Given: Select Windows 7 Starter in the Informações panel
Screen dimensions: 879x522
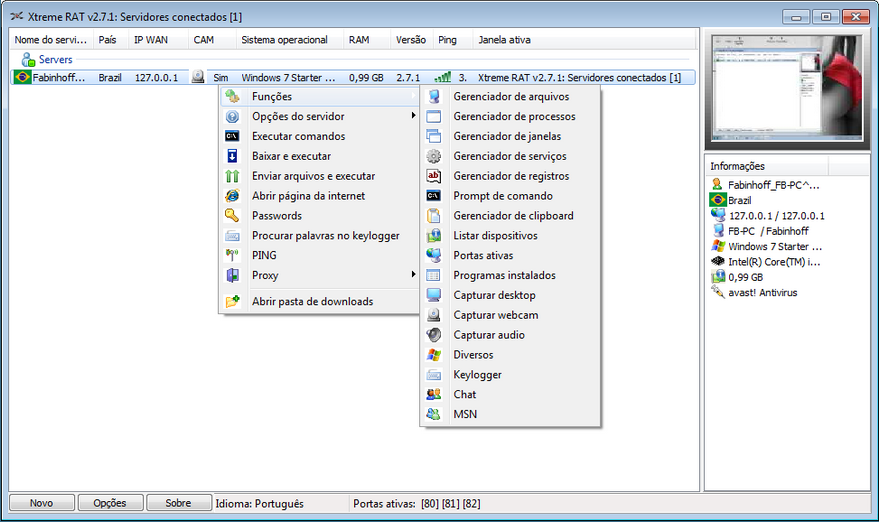Looking at the screenshot, I should [x=775, y=246].
